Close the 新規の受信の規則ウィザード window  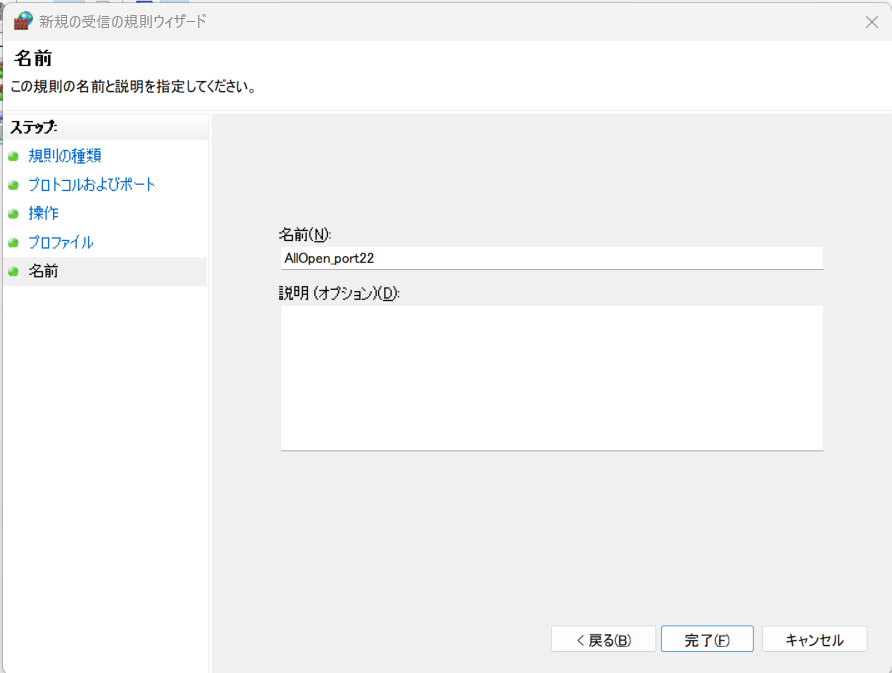tap(871, 22)
